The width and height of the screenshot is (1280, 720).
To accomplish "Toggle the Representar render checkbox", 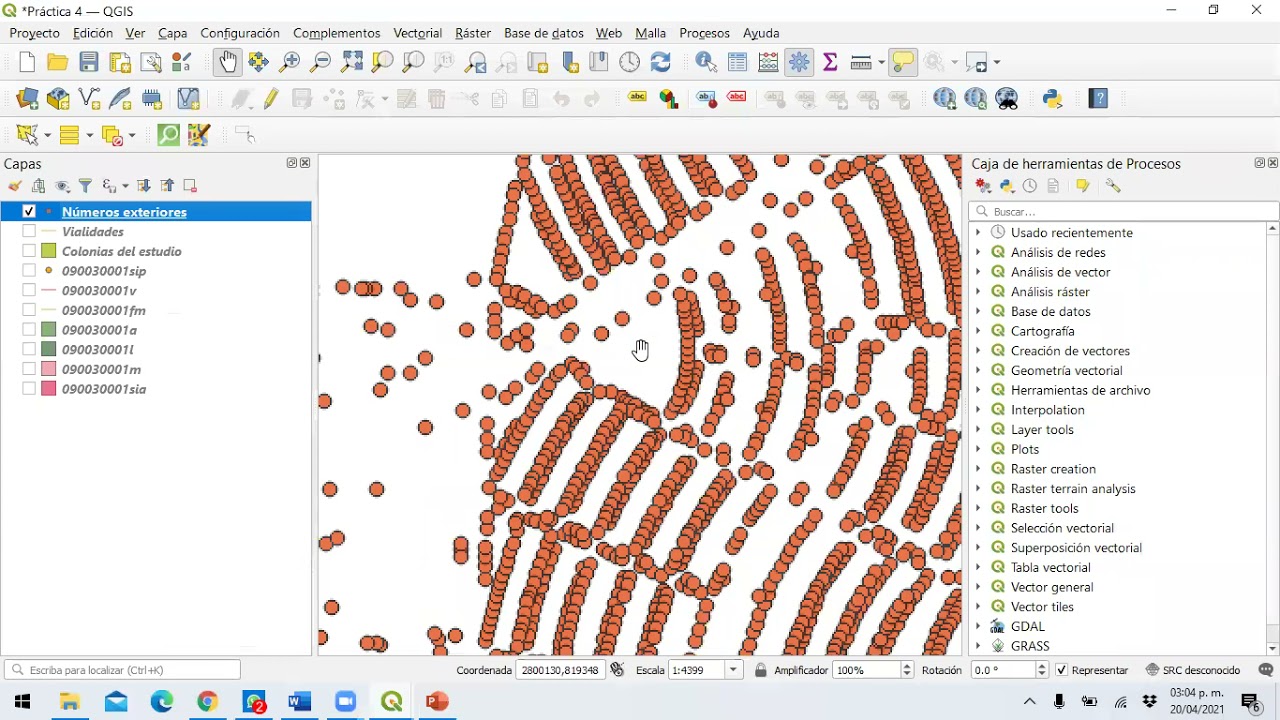I will coord(1062,670).
